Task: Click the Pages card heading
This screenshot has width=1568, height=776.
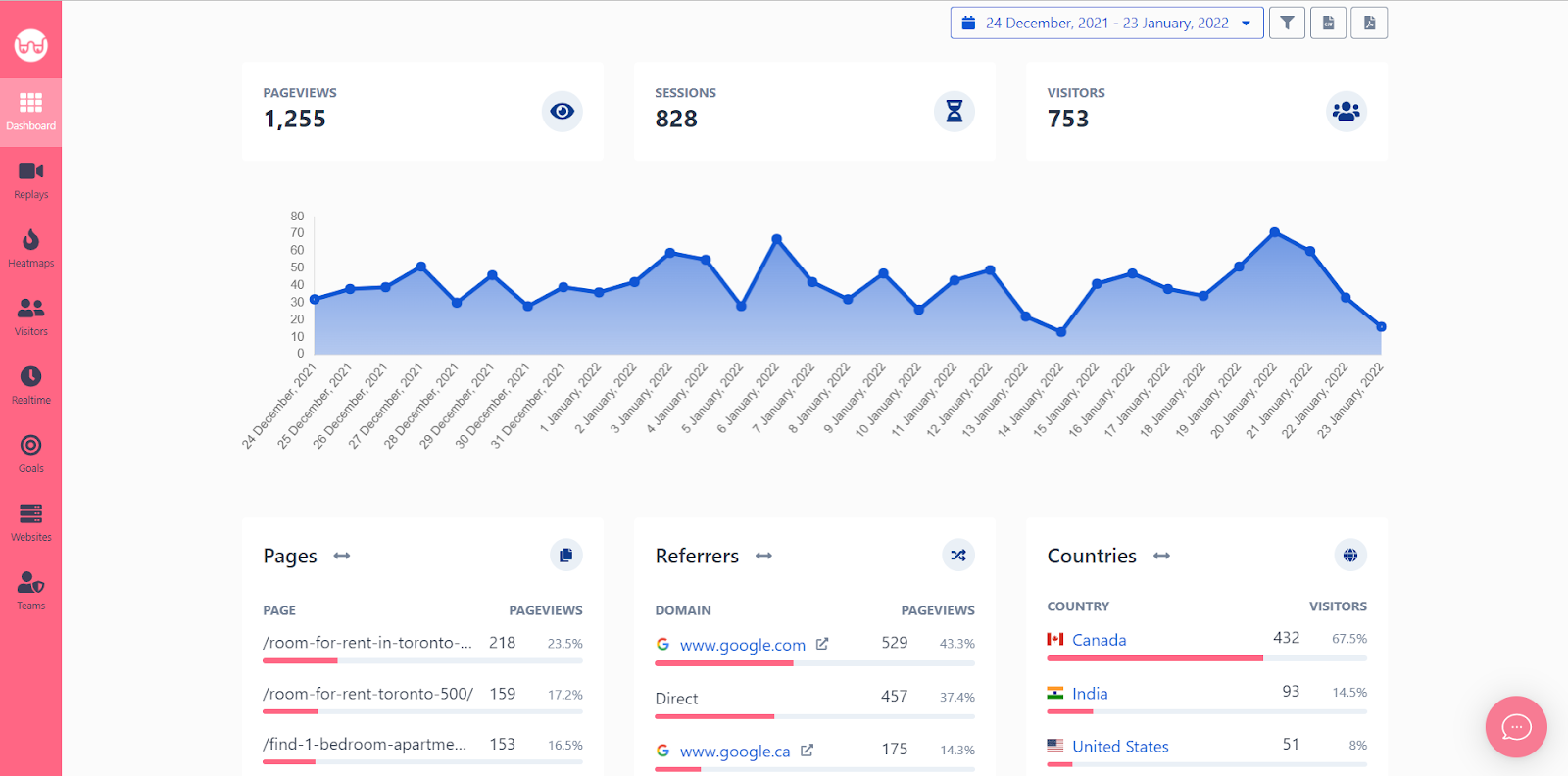Action: point(290,556)
